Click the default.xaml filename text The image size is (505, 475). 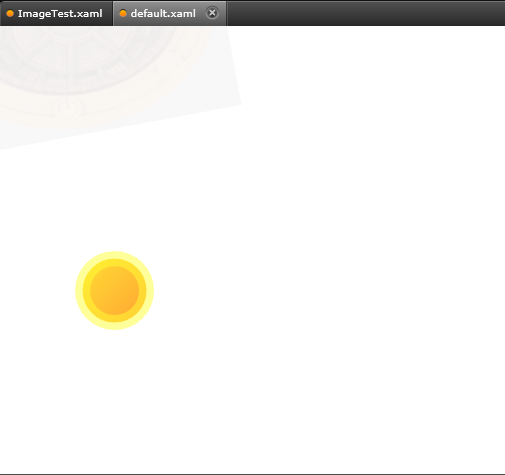163,13
